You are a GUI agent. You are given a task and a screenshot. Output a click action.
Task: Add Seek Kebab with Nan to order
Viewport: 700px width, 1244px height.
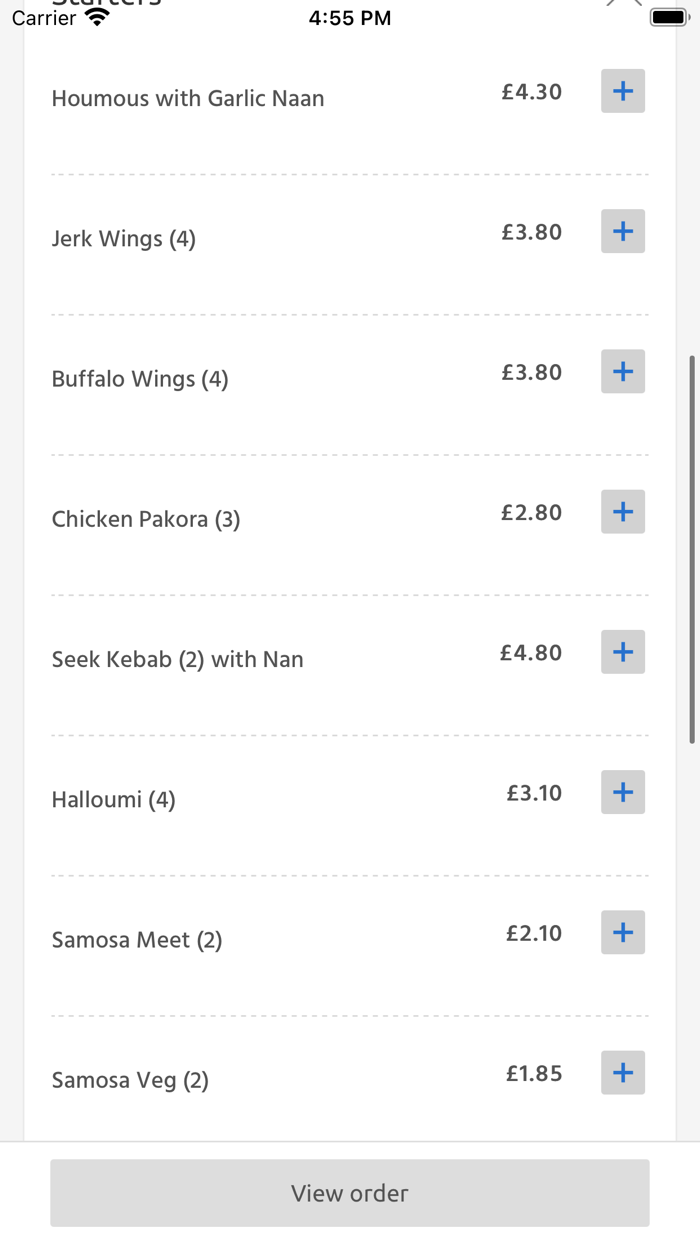pos(622,652)
